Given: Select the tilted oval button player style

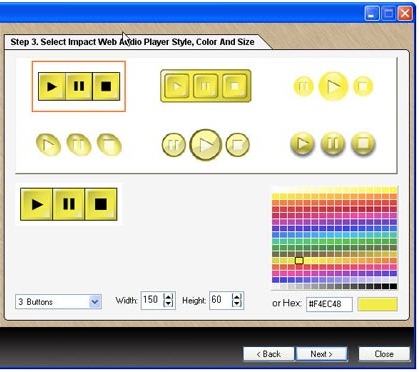Looking at the screenshot, I should (79, 145).
